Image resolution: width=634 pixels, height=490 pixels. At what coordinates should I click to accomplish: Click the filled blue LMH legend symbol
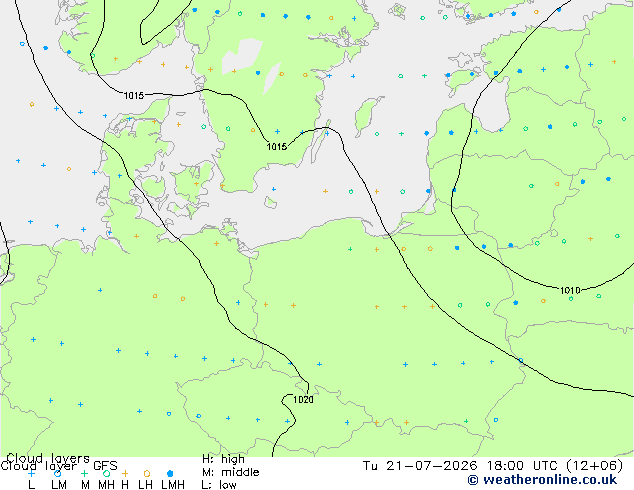pyautogui.click(x=170, y=473)
